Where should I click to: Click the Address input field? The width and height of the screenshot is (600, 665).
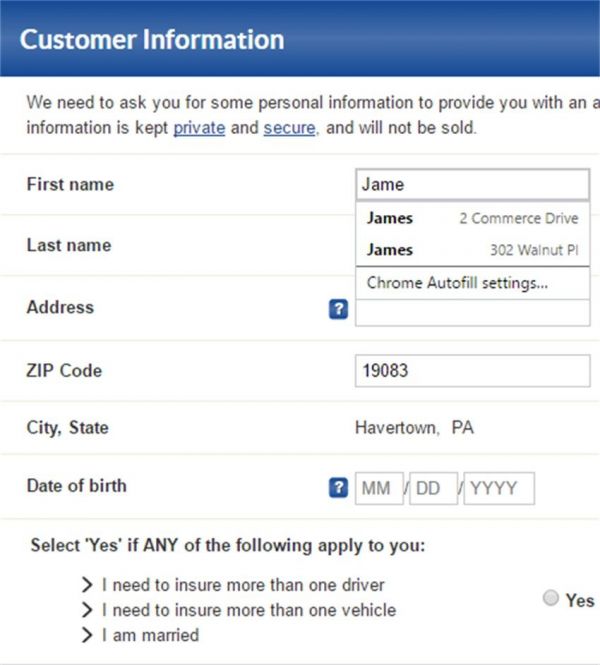point(472,313)
